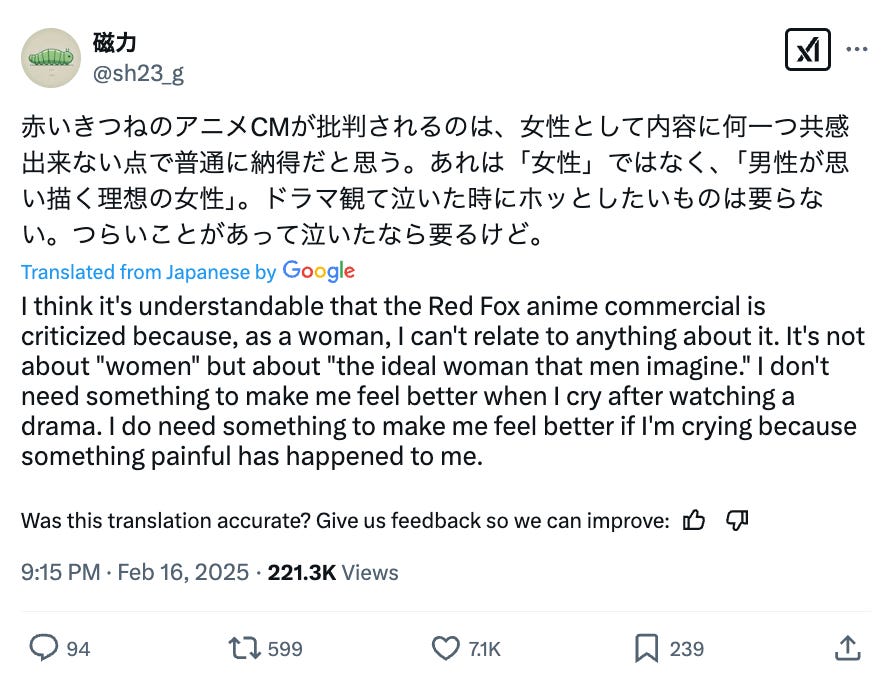Image resolution: width=892 pixels, height=680 pixels.
Task: Click the 7.1K likes count
Action: coord(485,649)
